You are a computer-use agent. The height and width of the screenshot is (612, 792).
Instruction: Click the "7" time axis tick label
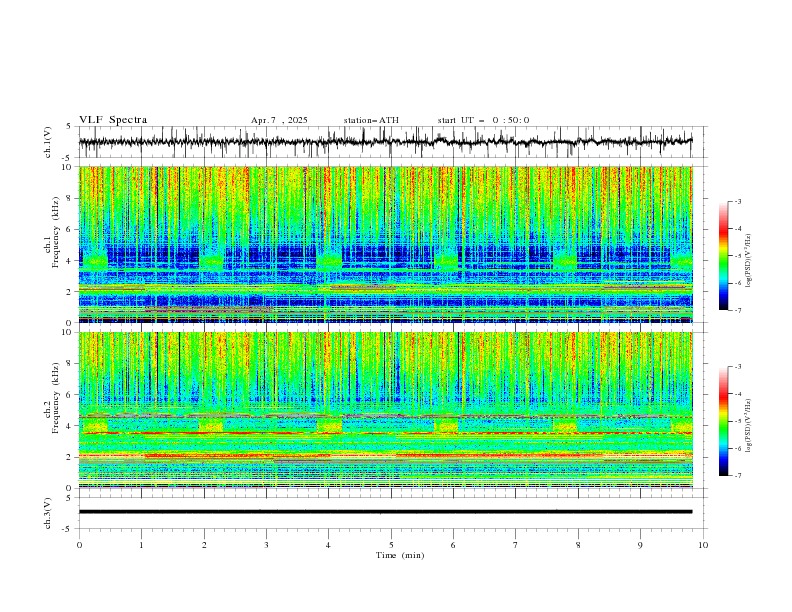point(516,545)
